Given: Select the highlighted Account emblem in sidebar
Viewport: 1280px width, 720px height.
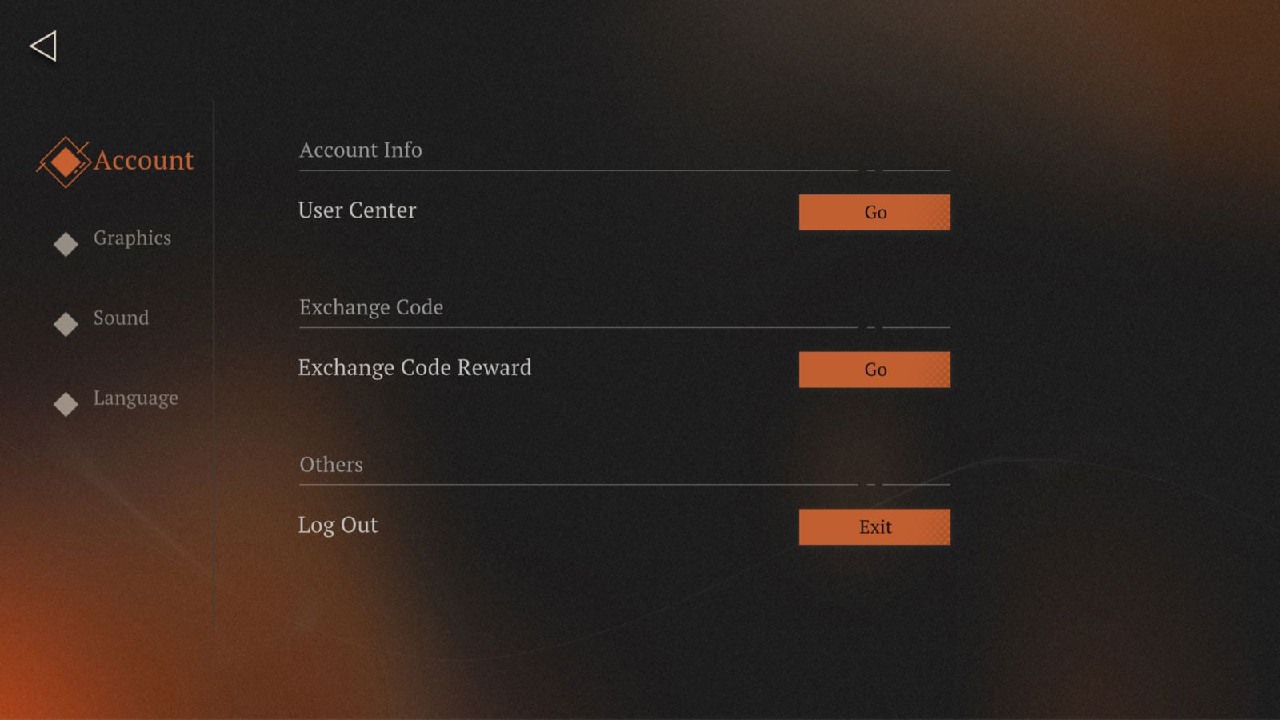Looking at the screenshot, I should (x=65, y=160).
